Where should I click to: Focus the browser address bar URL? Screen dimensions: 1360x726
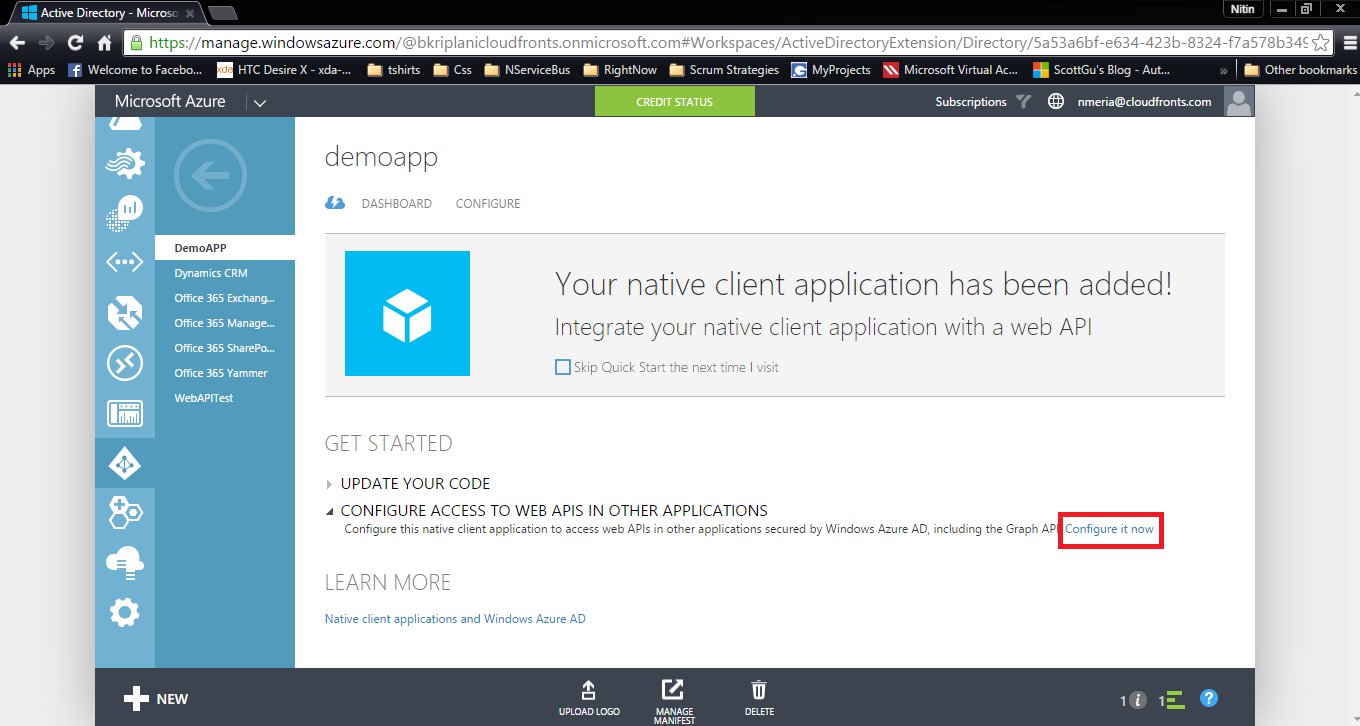727,43
